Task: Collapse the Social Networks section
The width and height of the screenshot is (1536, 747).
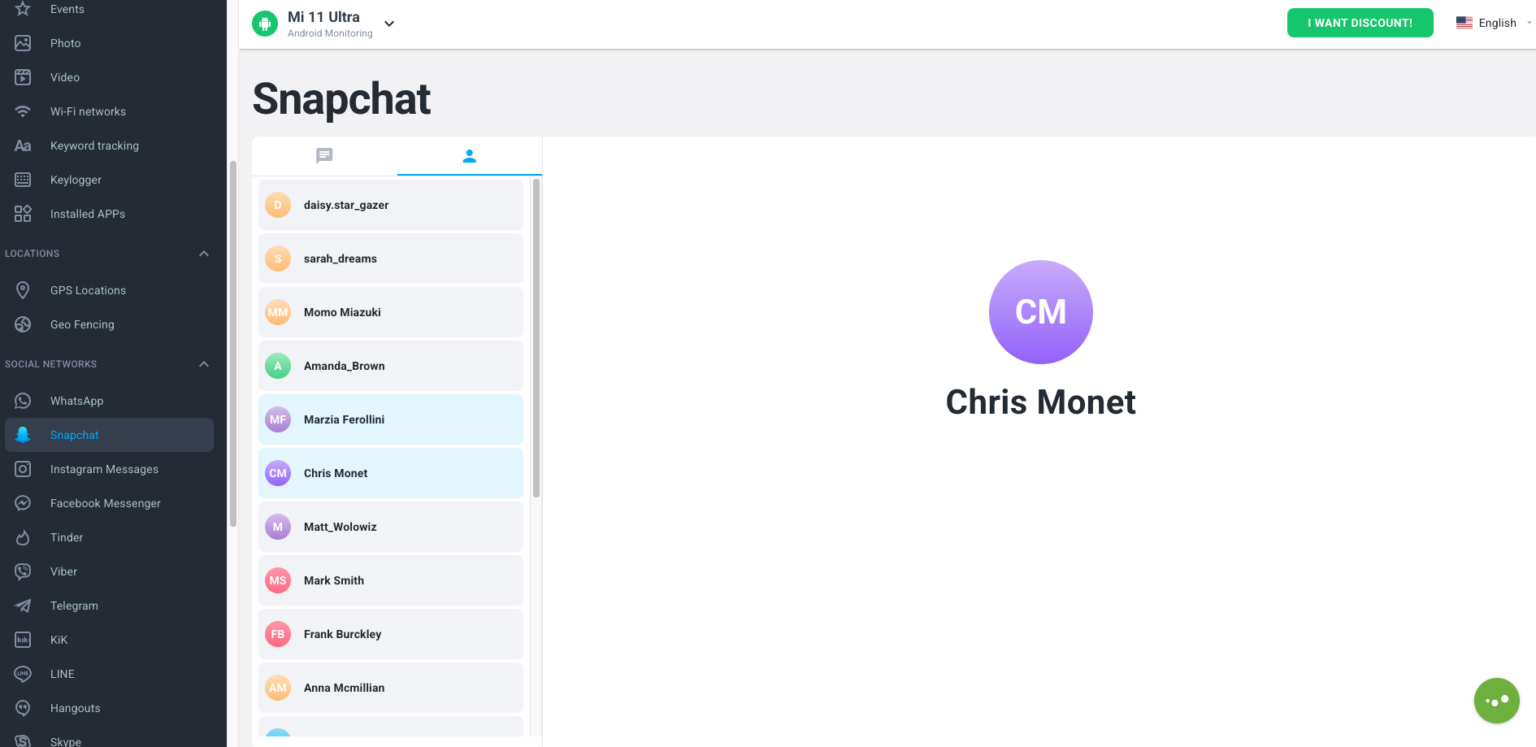Action: (204, 364)
